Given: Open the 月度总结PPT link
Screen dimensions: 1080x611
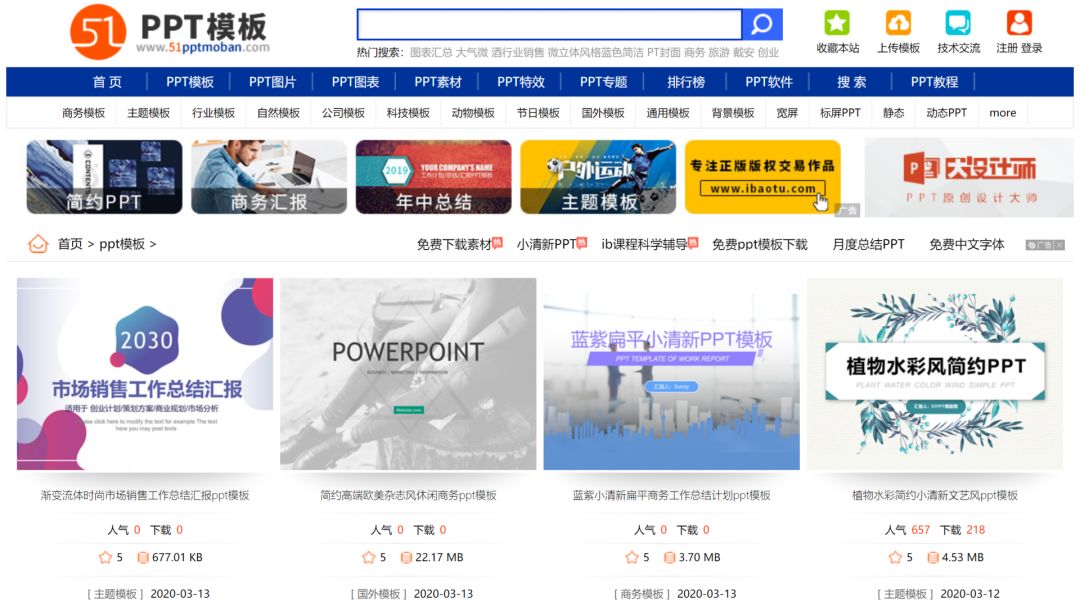Looking at the screenshot, I should 868,245.
